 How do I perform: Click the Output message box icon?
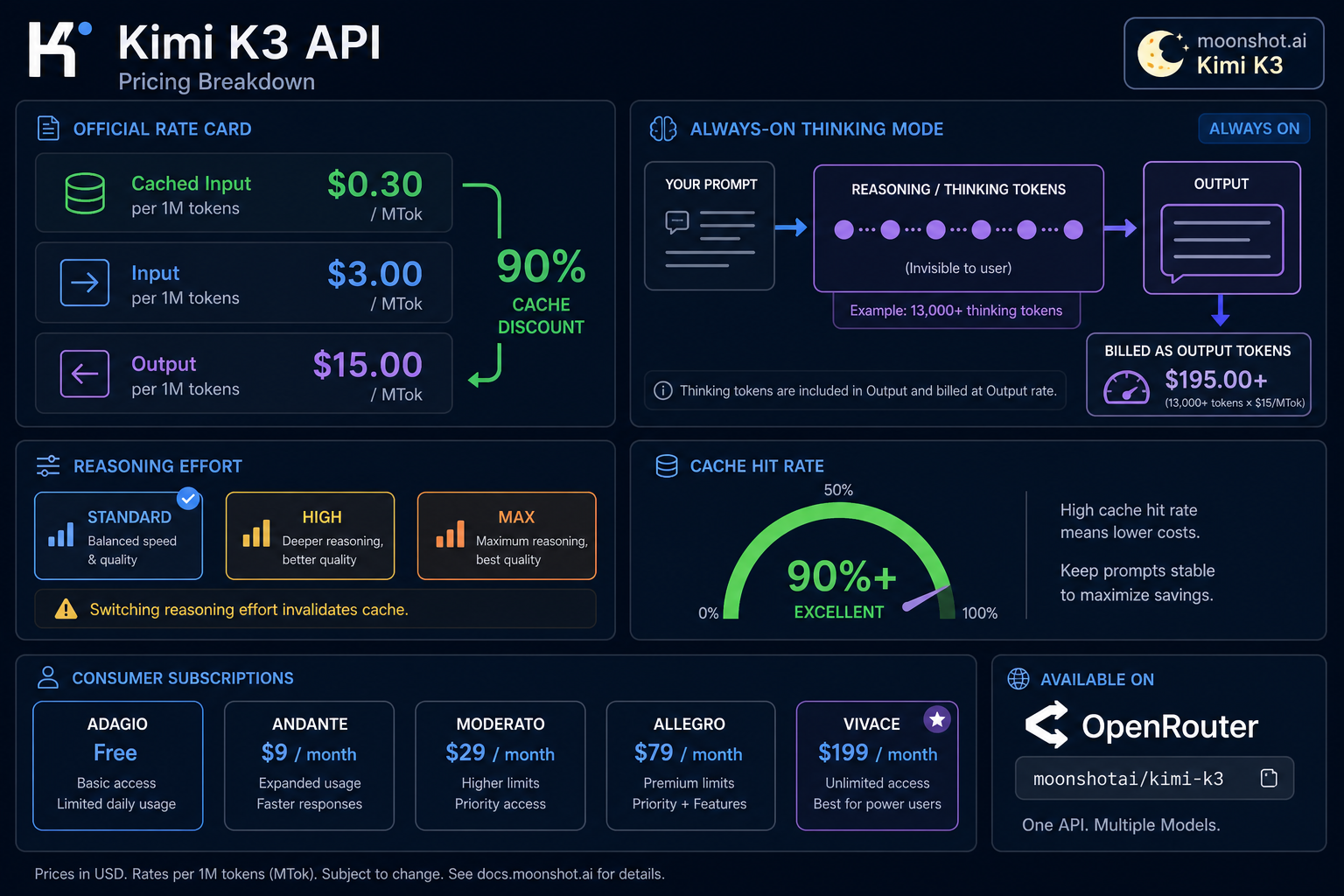[x=1221, y=242]
